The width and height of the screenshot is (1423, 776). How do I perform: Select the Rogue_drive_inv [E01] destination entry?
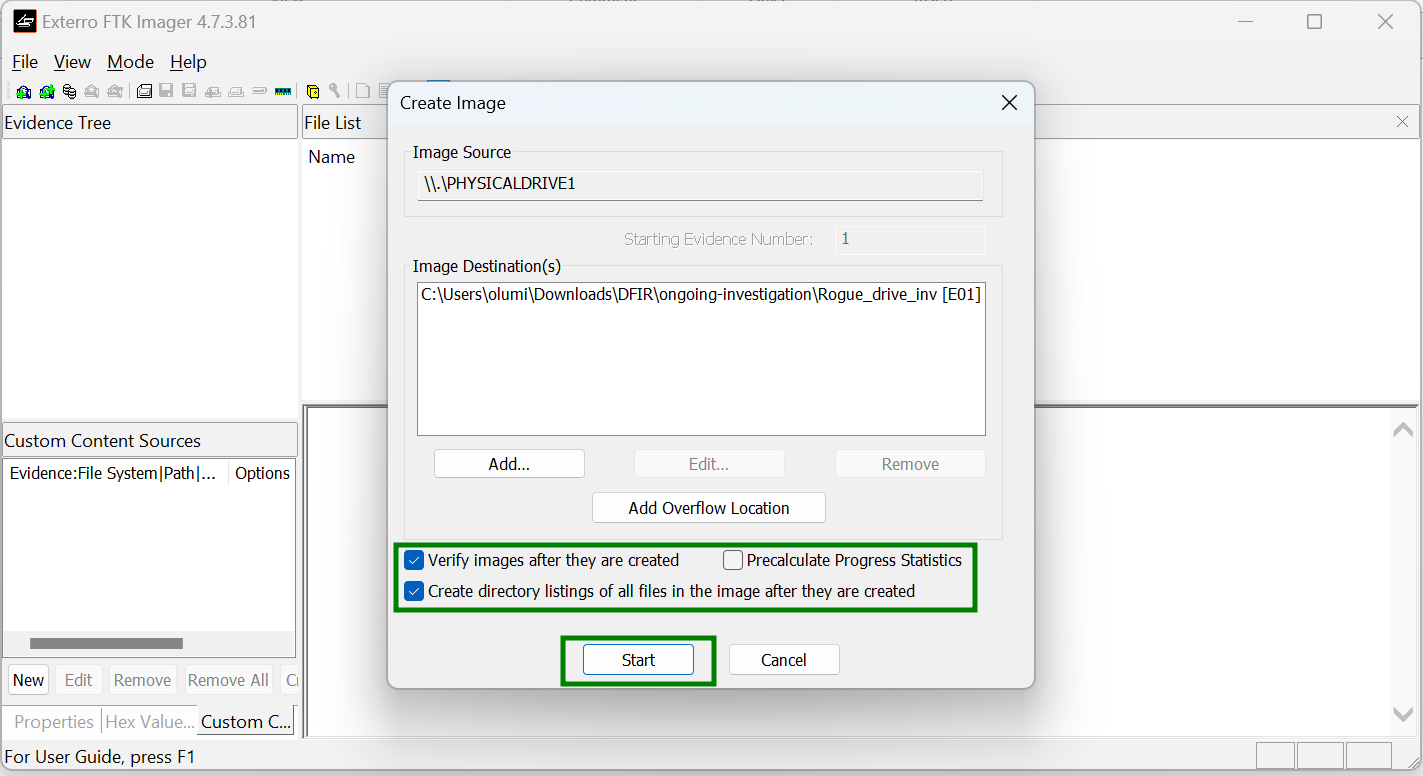tap(701, 295)
